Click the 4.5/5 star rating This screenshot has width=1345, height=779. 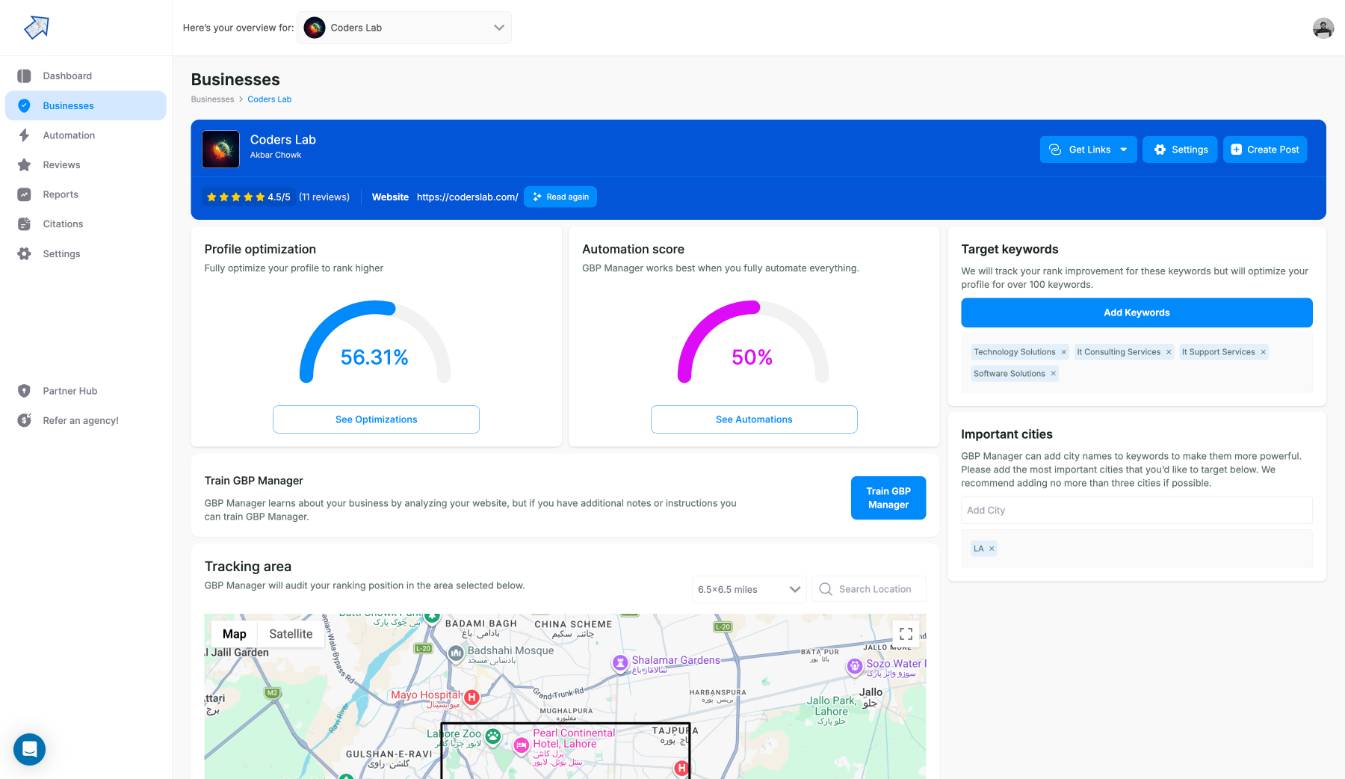coord(249,197)
